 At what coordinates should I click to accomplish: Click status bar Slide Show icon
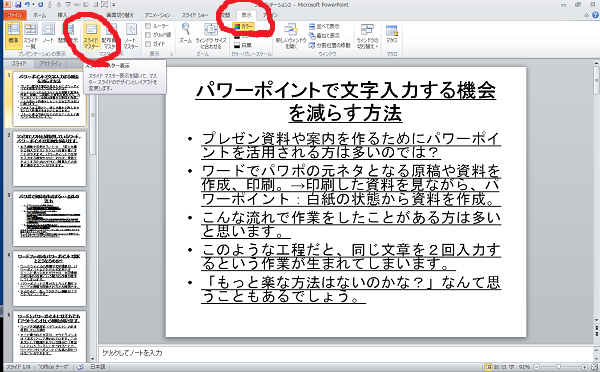coord(512,367)
